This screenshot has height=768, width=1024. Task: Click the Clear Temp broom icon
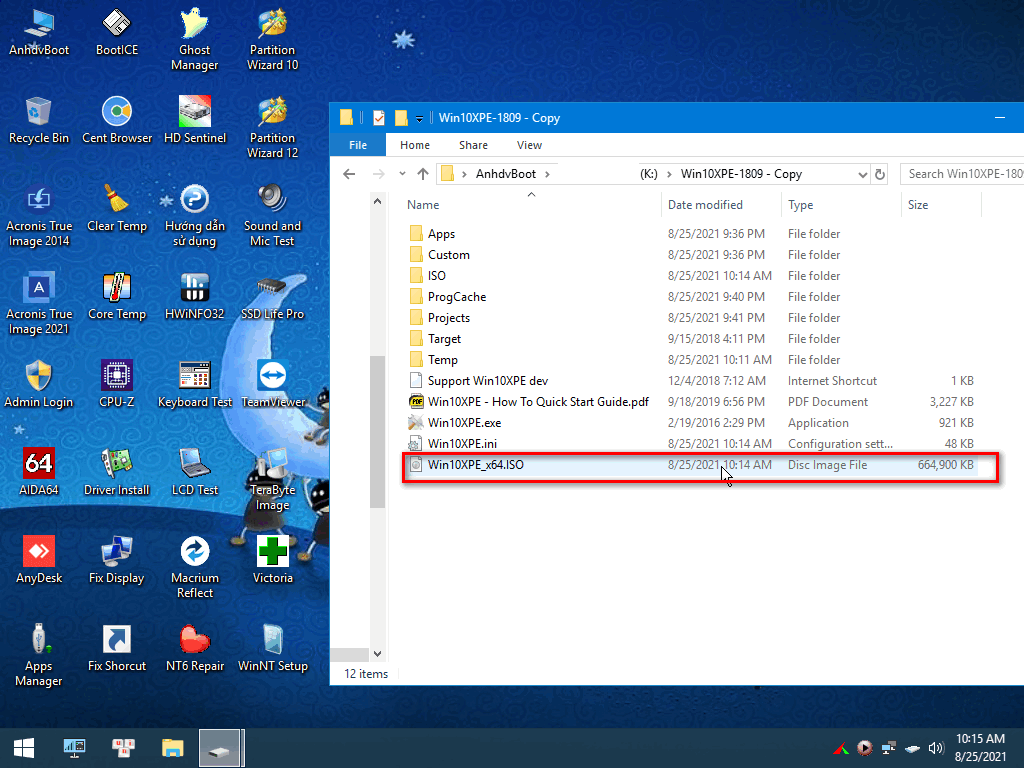117,209
